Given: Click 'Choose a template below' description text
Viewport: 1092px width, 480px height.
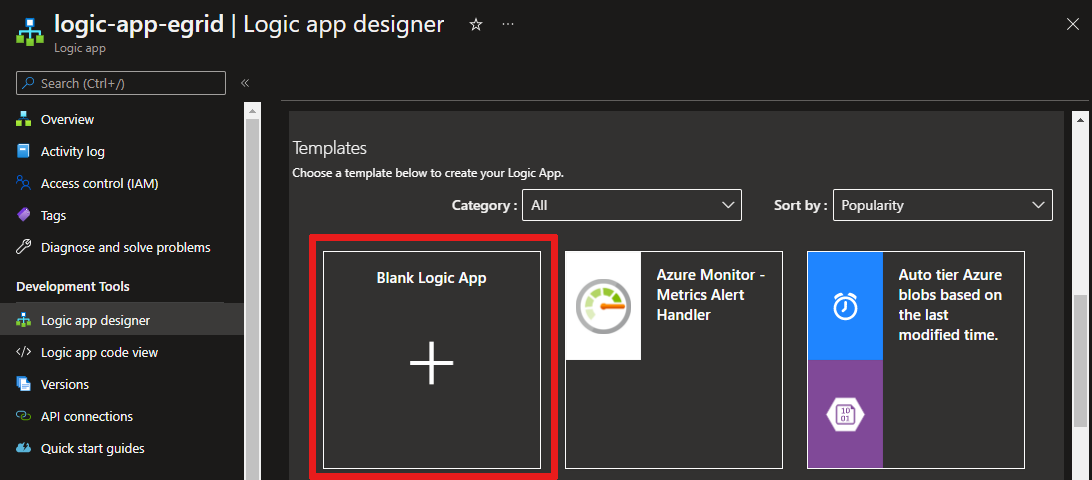Looking at the screenshot, I should pyautogui.click(x=428, y=173).
